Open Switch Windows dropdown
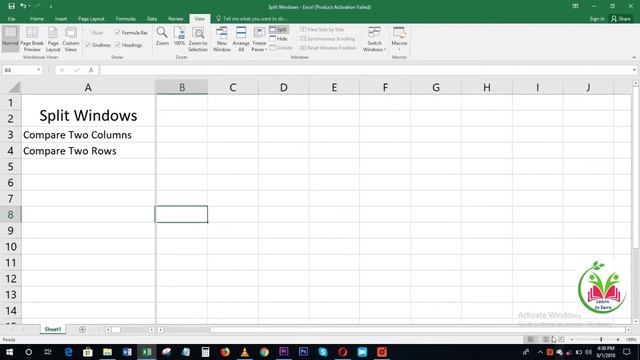Viewport: 640px width, 360px height. click(374, 39)
